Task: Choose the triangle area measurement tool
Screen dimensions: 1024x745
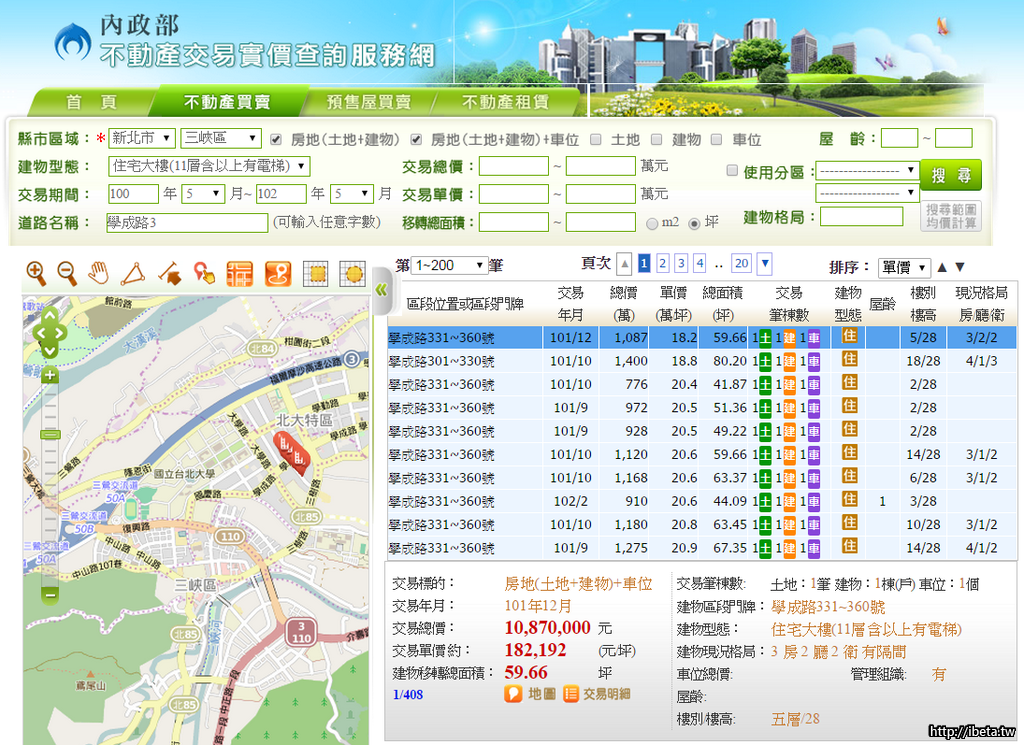Action: pyautogui.click(x=132, y=272)
